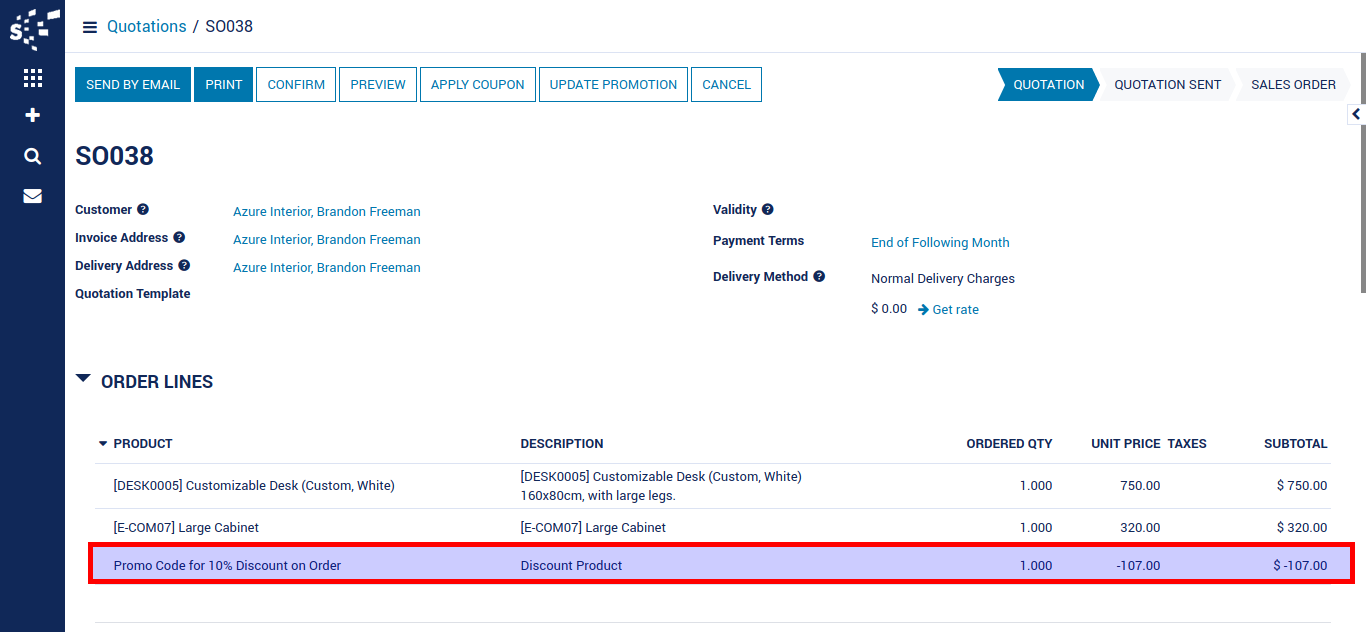Click the help icon next to Validity

click(767, 210)
